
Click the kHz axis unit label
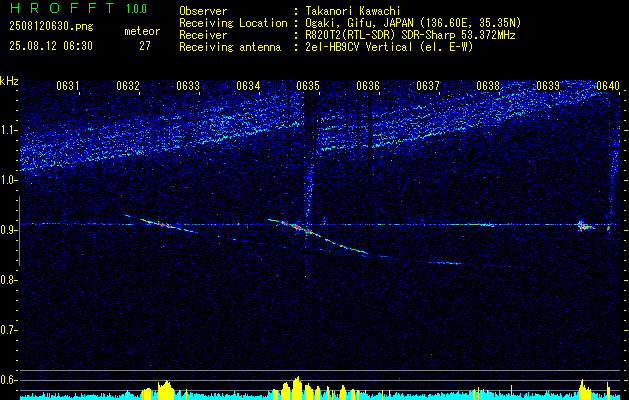pyautogui.click(x=9, y=81)
